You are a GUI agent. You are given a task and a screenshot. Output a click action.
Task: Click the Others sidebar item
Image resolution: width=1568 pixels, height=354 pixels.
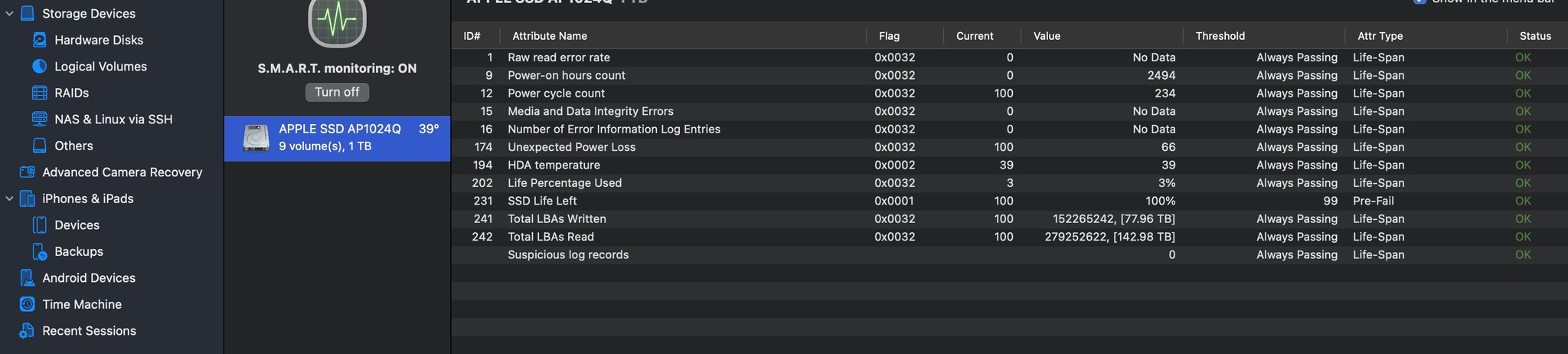73,146
